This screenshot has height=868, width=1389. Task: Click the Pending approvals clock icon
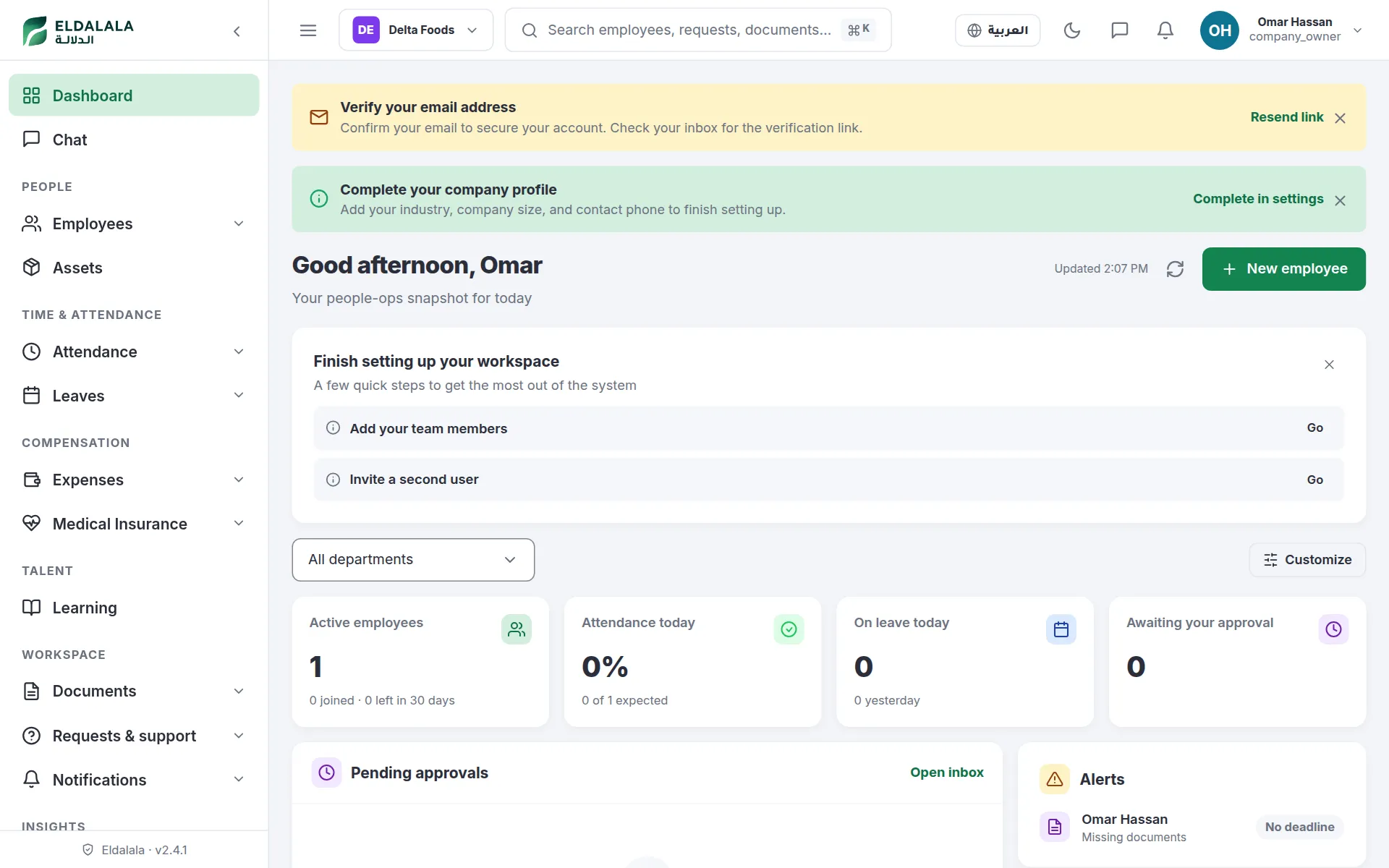coord(327,773)
